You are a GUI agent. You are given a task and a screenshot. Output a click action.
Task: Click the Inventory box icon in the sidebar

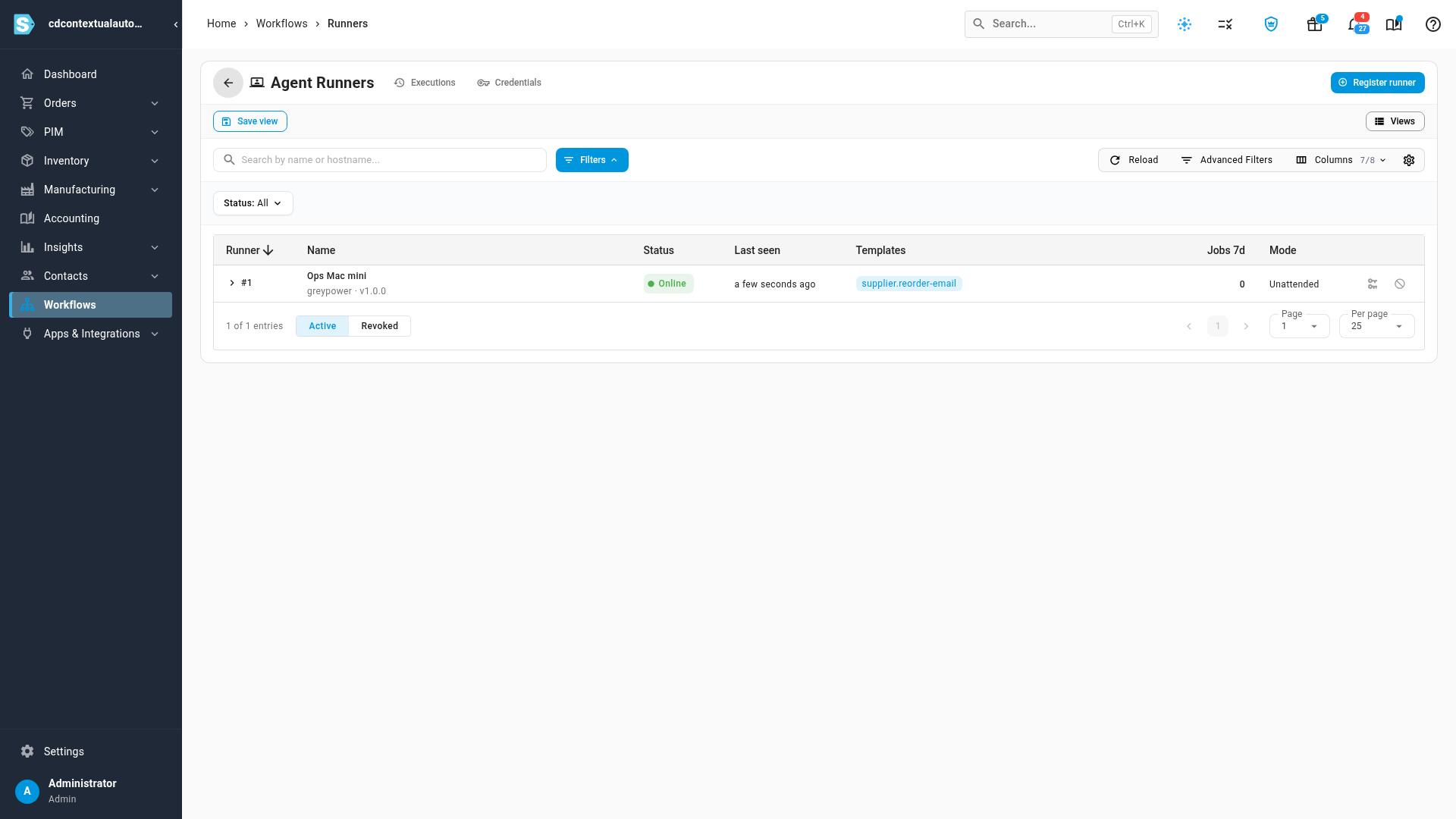click(x=27, y=161)
